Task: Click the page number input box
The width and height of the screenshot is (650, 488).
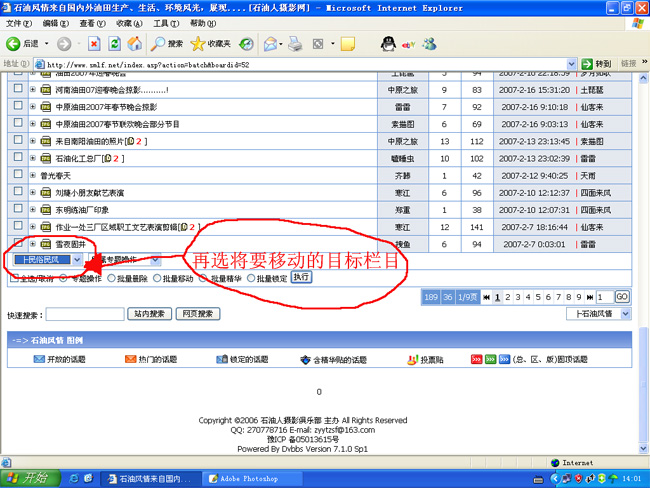Action: [x=604, y=297]
